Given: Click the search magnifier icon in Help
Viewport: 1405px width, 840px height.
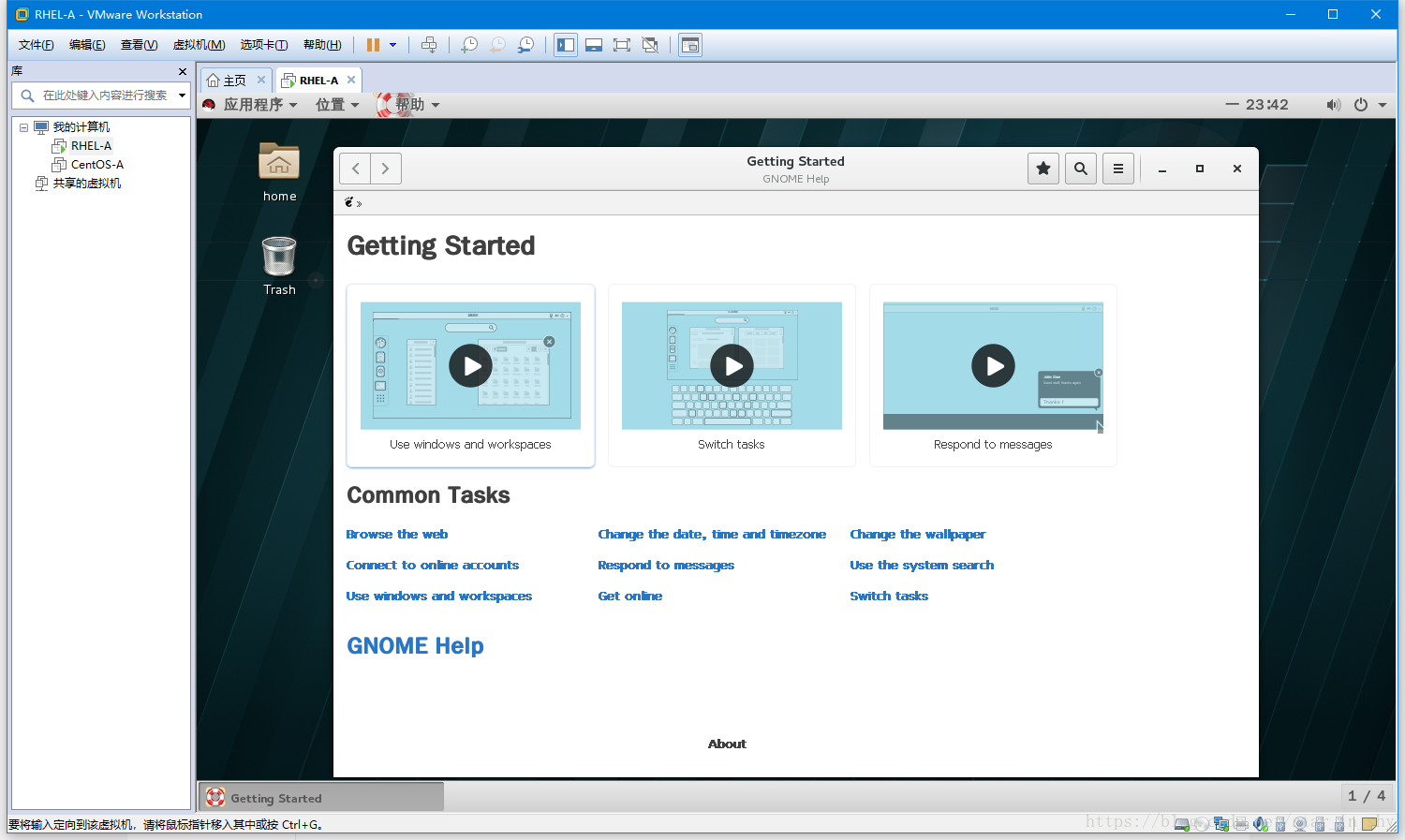Looking at the screenshot, I should tap(1081, 169).
